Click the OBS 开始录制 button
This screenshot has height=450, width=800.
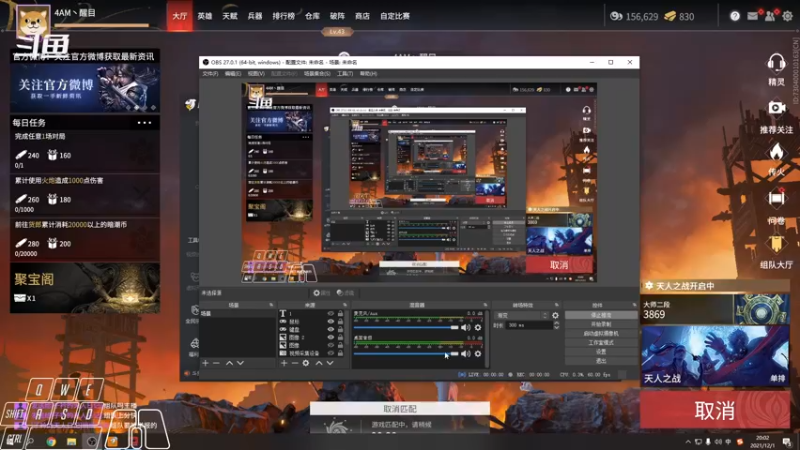pyautogui.click(x=601, y=324)
